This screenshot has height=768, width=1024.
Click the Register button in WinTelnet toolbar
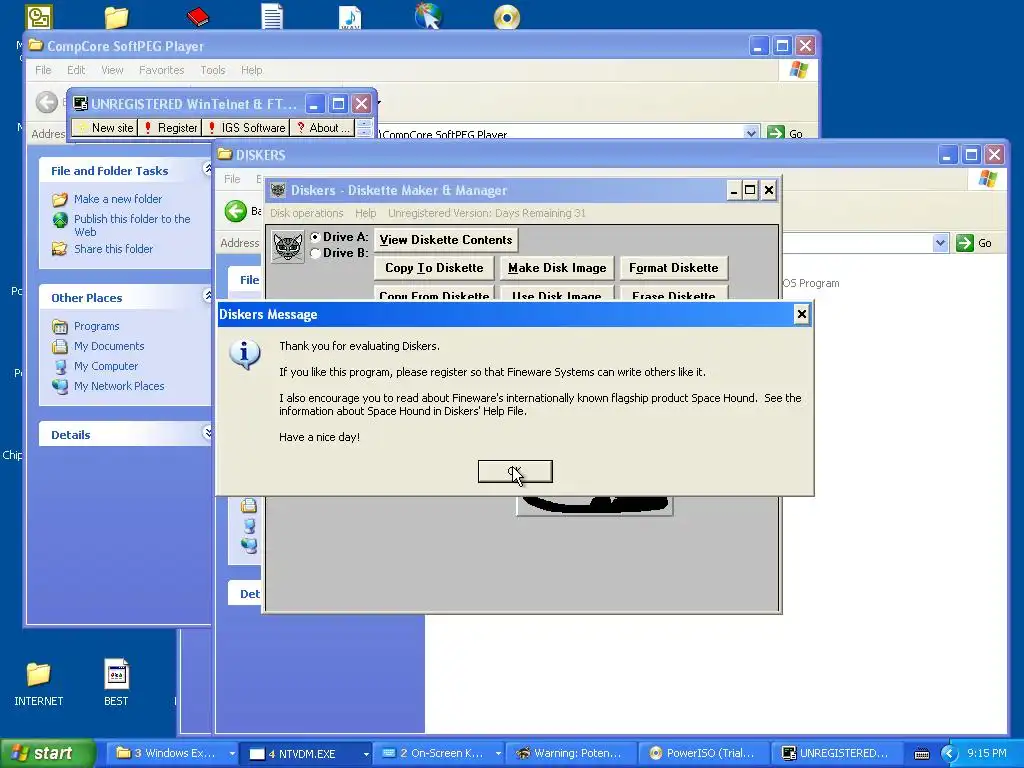coord(169,128)
